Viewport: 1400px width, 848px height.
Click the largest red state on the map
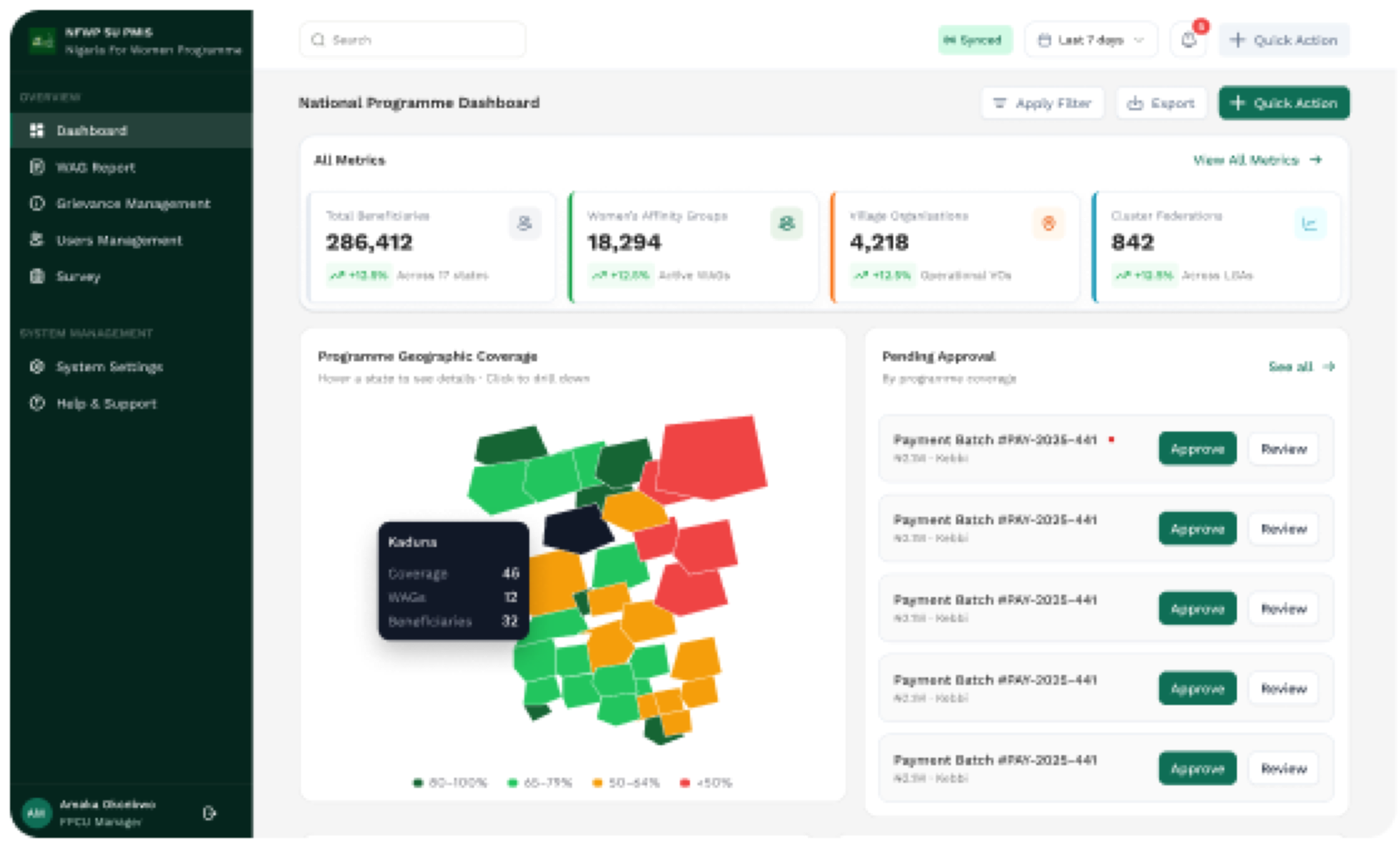pos(711,457)
